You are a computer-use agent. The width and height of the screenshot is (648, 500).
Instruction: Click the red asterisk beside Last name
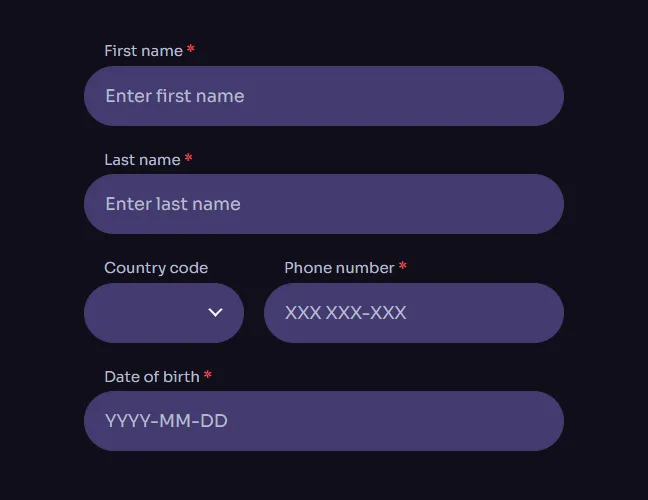[189, 159]
